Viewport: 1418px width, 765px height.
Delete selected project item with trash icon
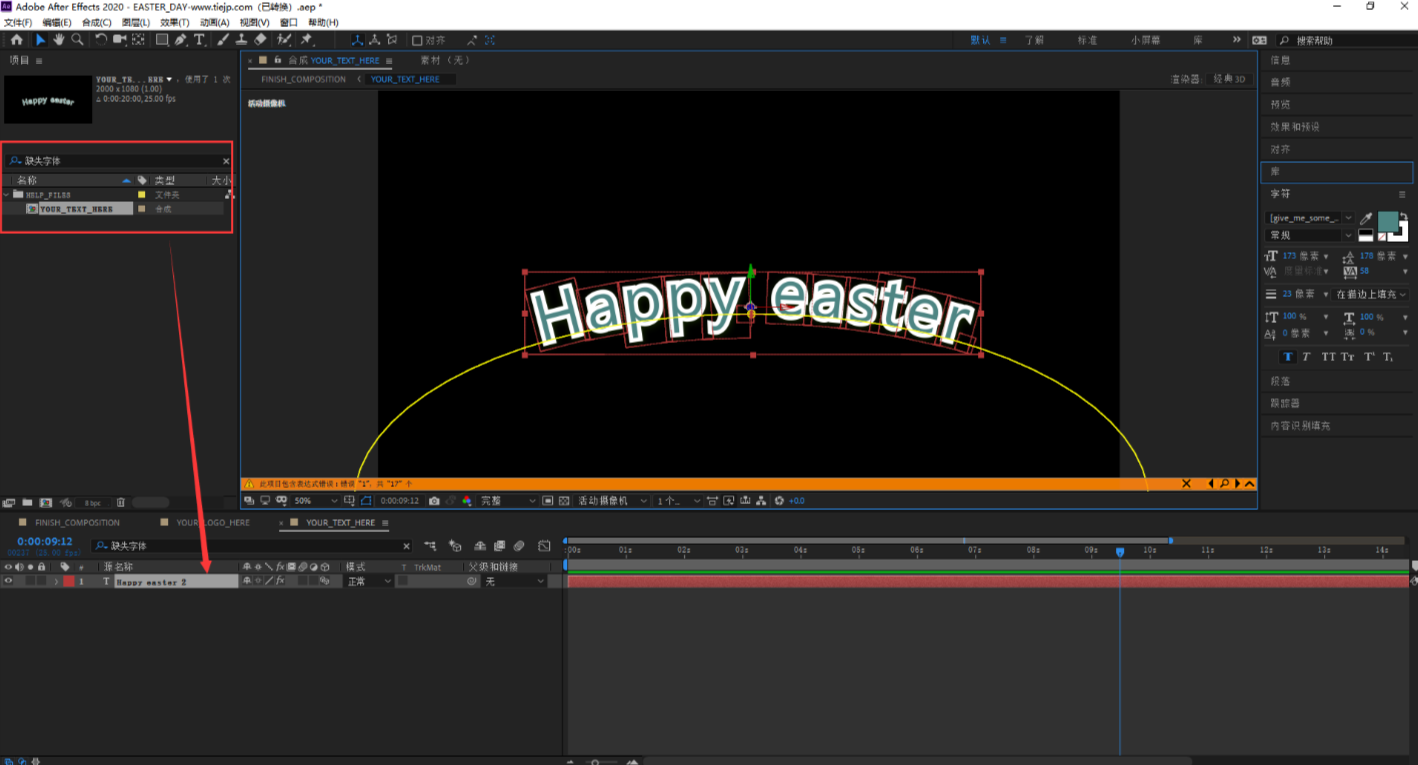point(121,502)
